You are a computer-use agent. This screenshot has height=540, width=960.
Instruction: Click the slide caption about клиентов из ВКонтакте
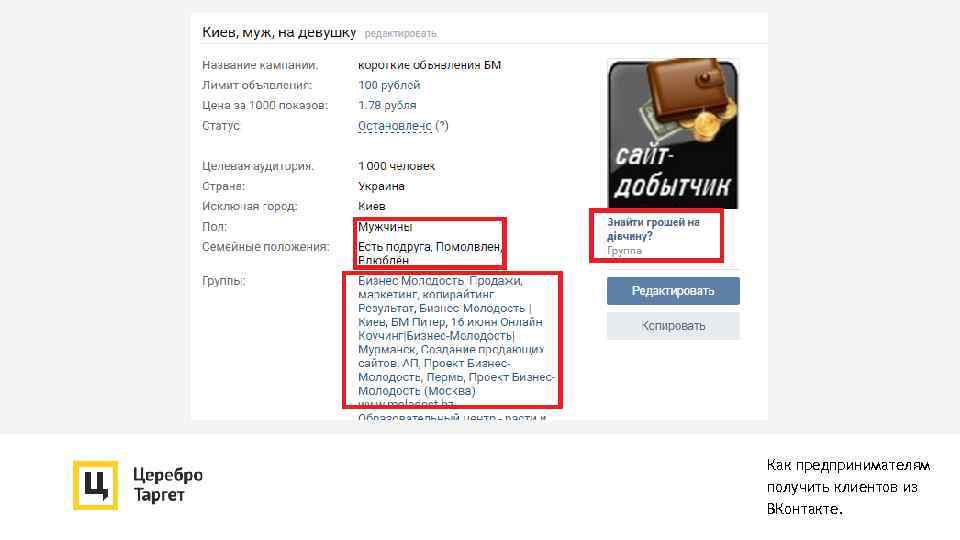[x=848, y=487]
